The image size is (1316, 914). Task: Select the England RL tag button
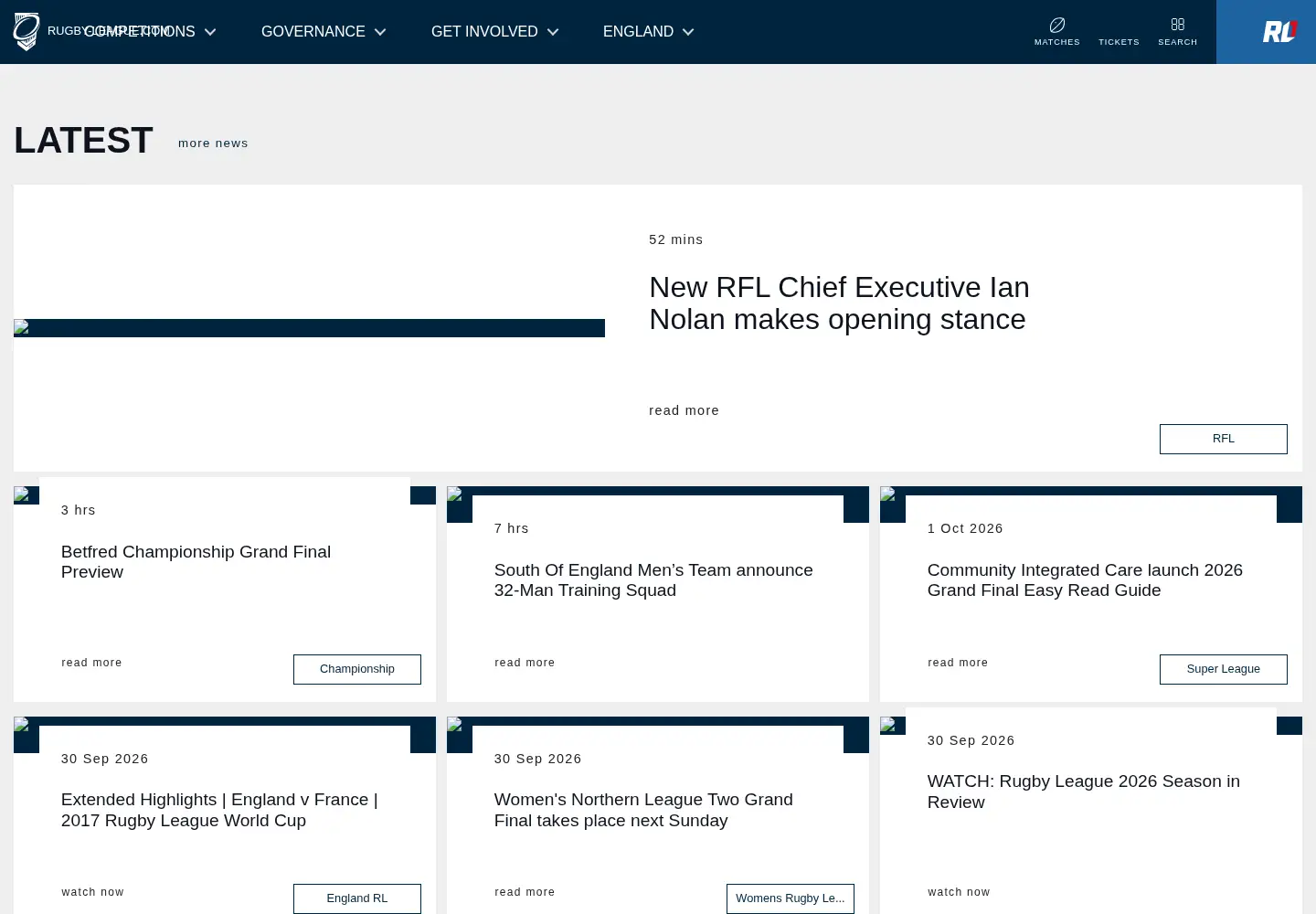(x=357, y=898)
